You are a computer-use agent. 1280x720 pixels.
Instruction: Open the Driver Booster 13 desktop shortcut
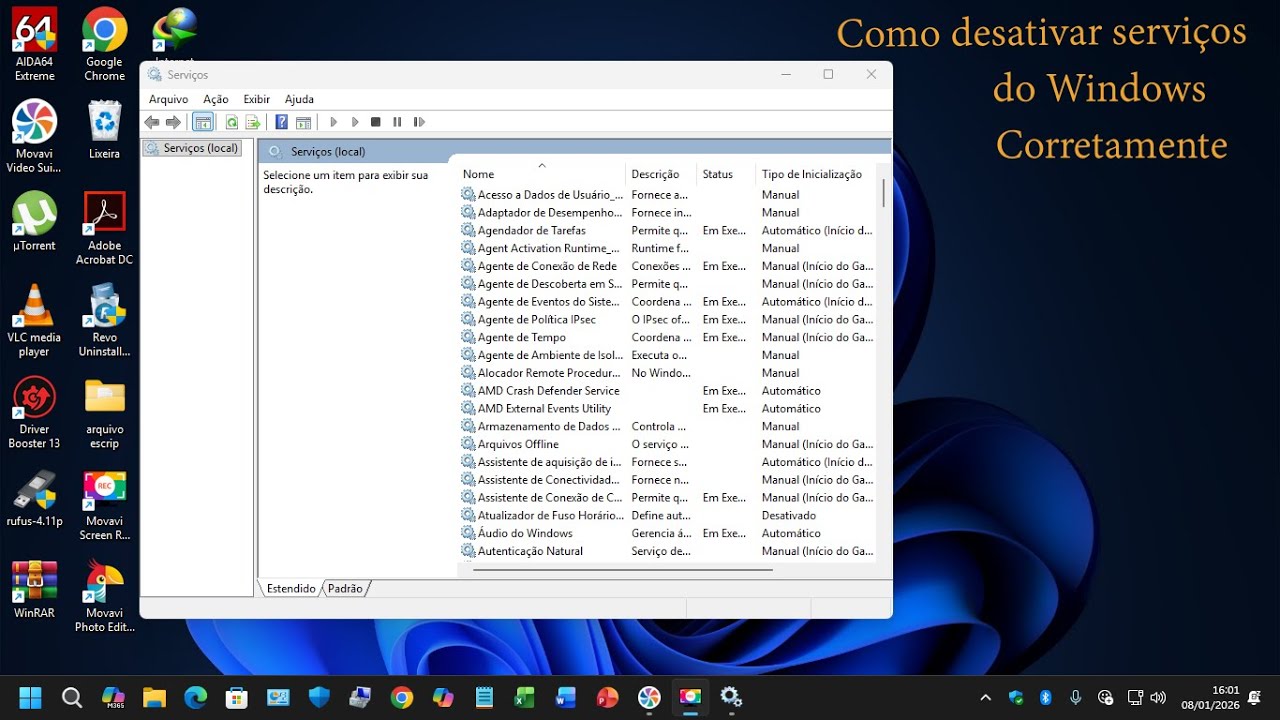[x=35, y=413]
